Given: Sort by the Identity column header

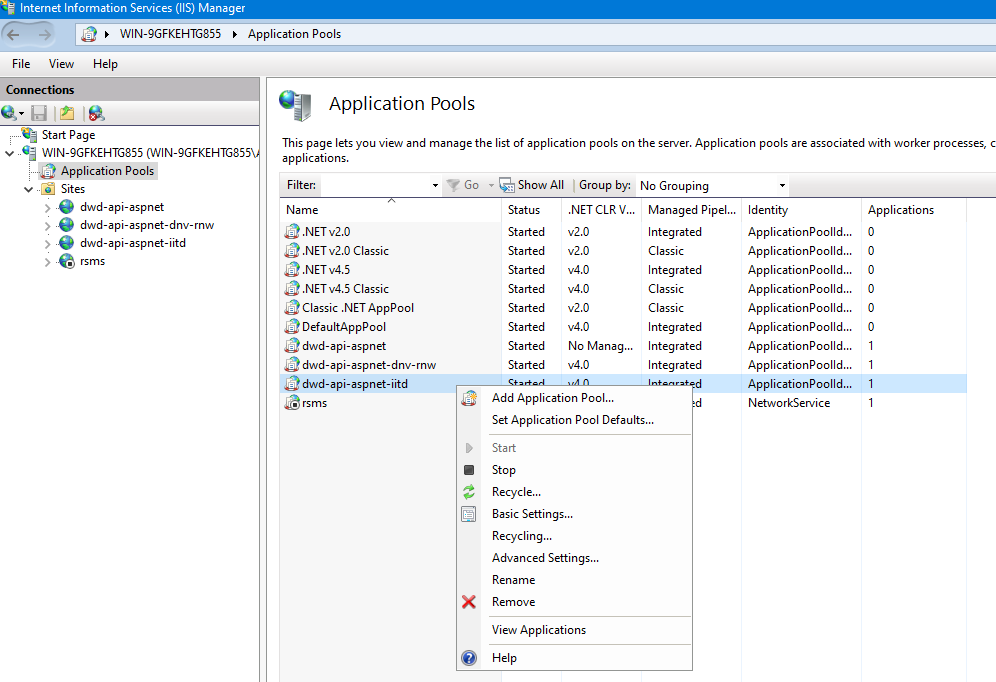Looking at the screenshot, I should 802,210.
